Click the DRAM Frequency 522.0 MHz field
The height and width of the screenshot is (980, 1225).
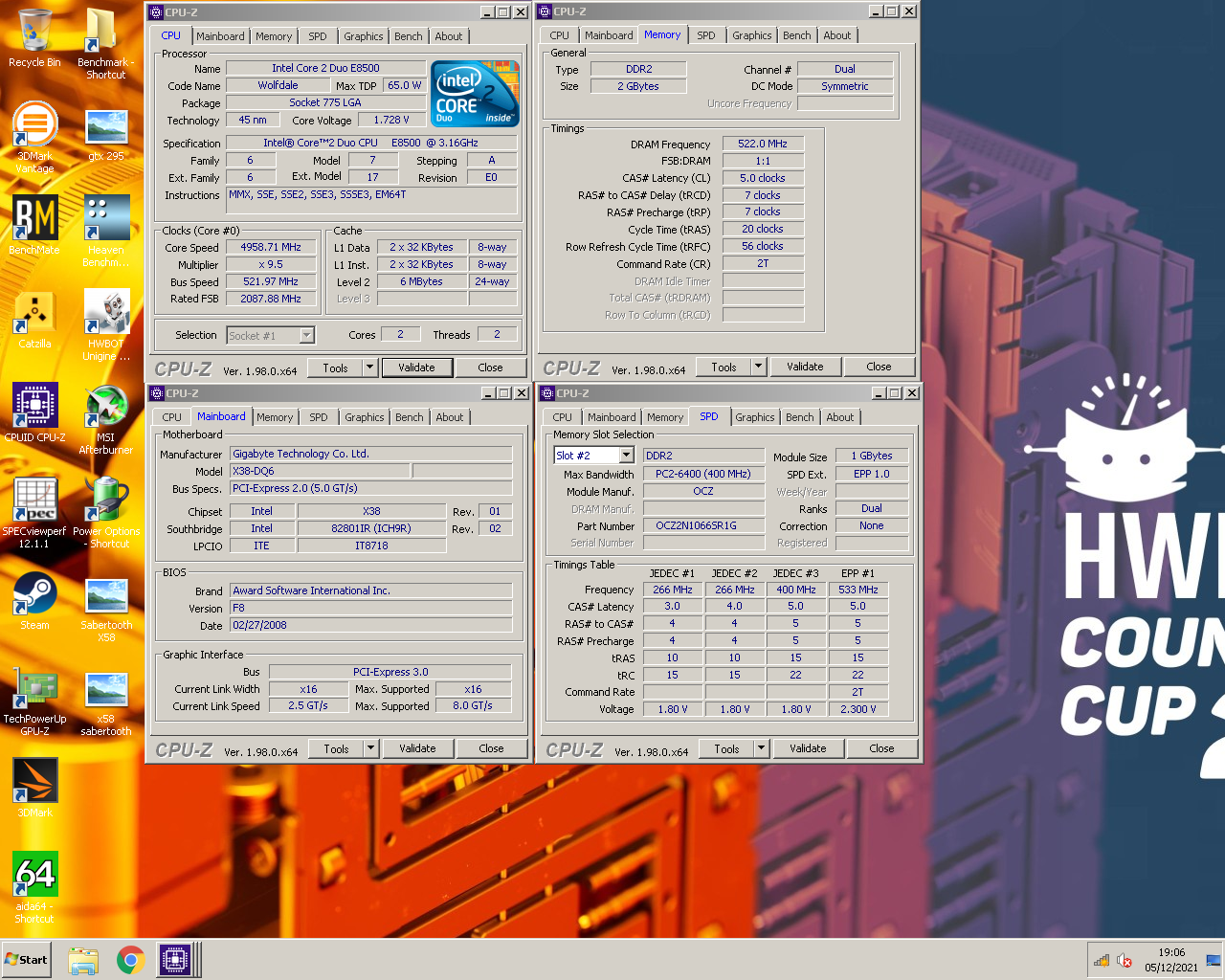pos(764,144)
